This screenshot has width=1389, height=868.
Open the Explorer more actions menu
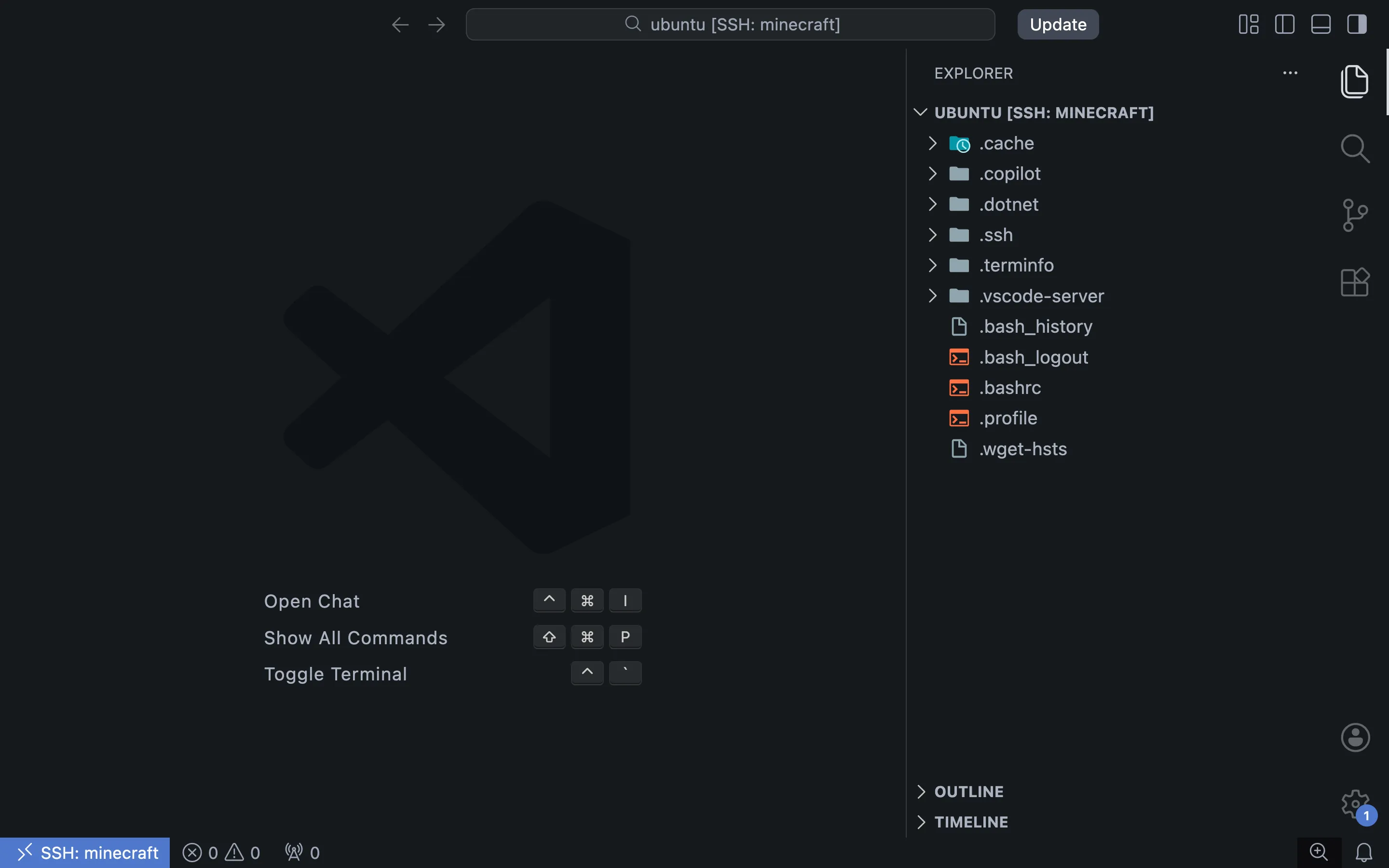(1290, 73)
